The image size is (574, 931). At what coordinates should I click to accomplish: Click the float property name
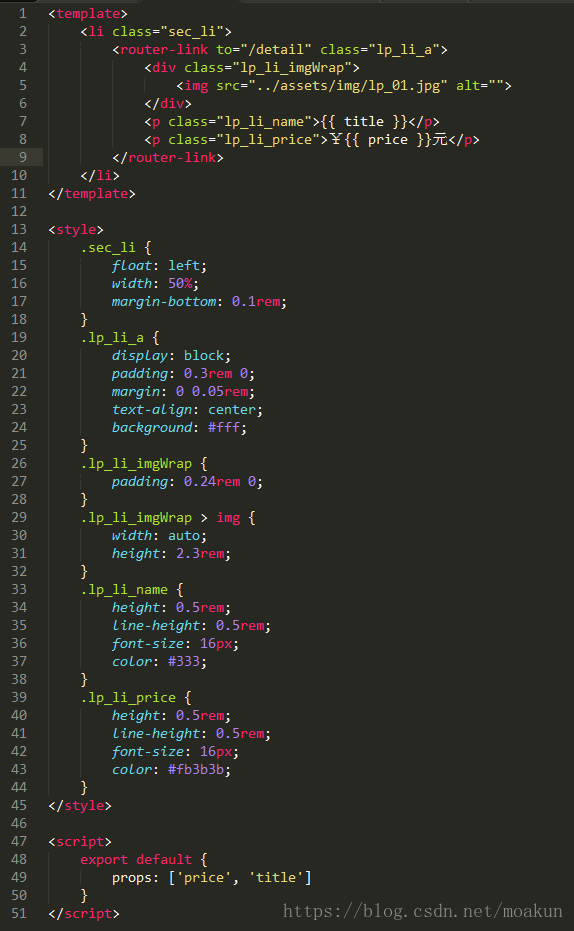pyautogui.click(x=132, y=265)
